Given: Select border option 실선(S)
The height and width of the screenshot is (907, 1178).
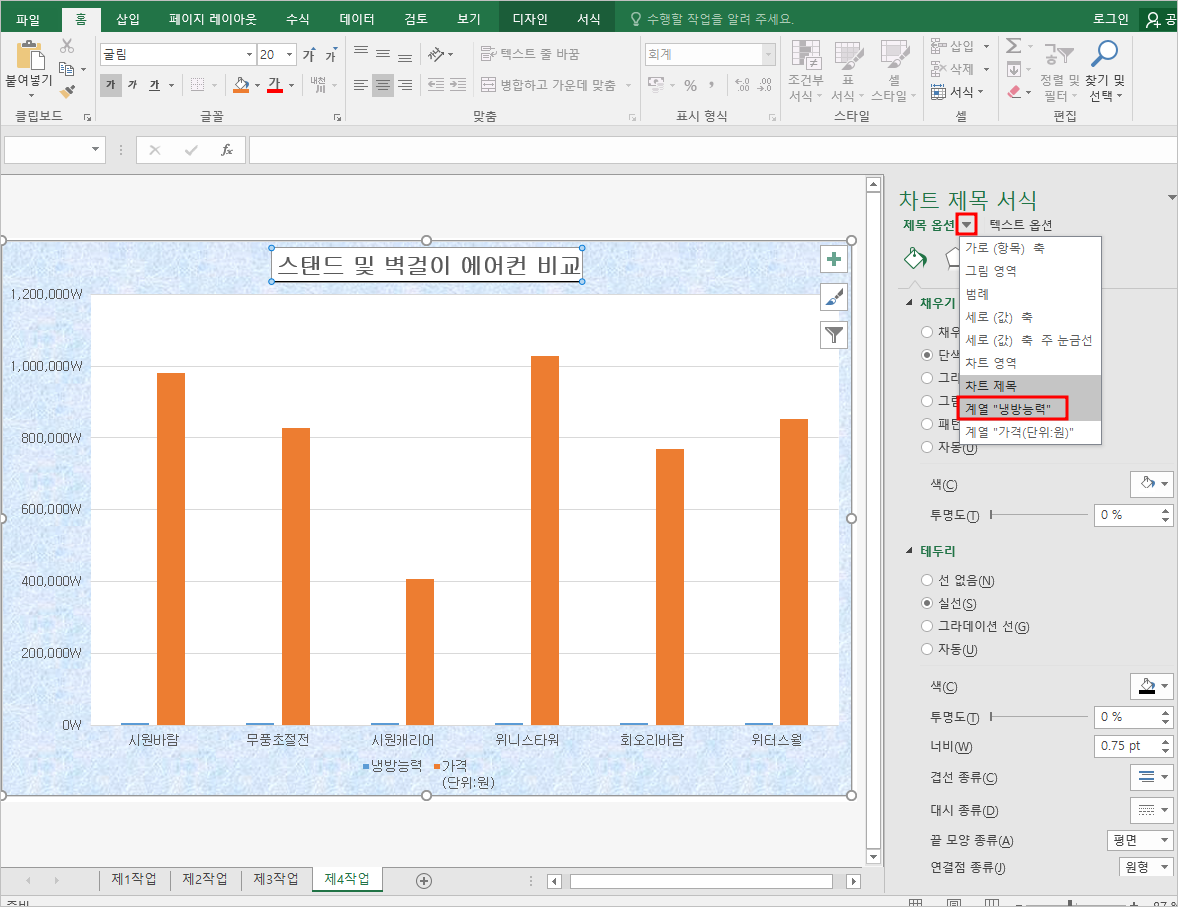Looking at the screenshot, I should click(x=927, y=603).
